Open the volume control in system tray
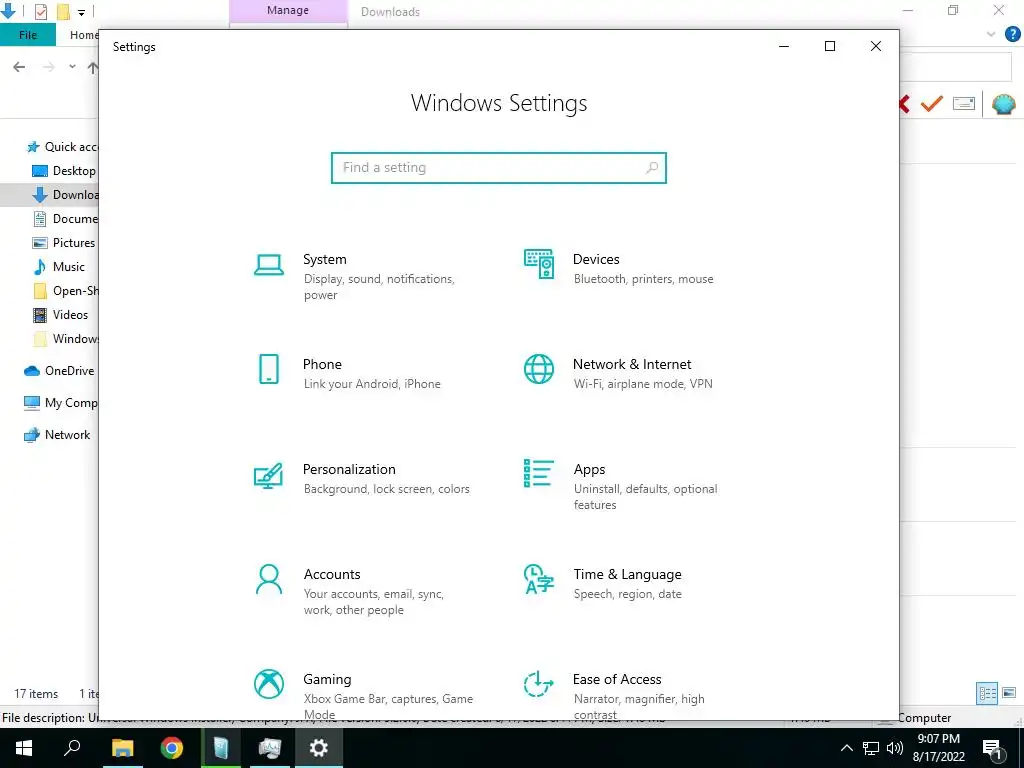This screenshot has height=768, width=1024. pyautogui.click(x=895, y=748)
